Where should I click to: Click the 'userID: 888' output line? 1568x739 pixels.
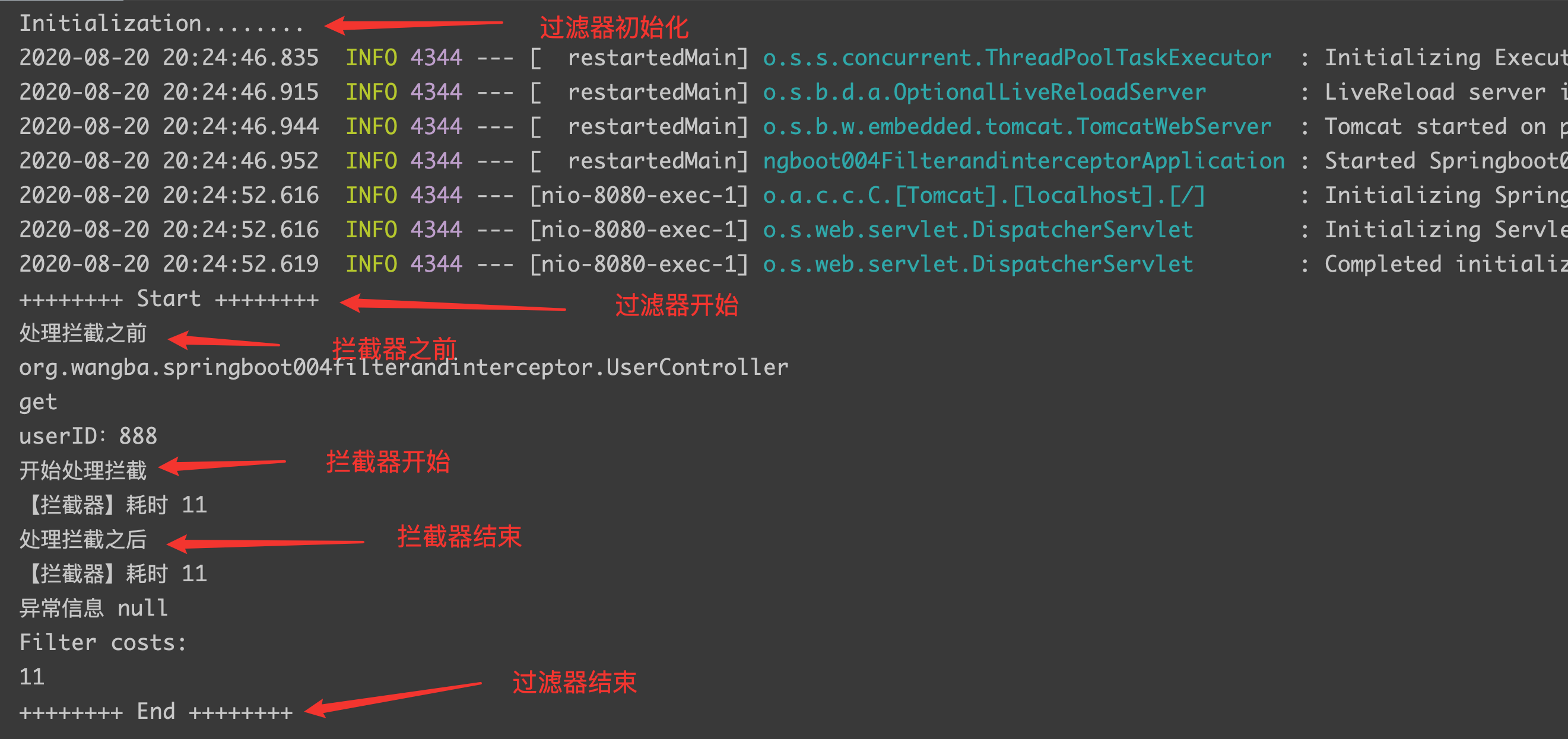click(88, 436)
